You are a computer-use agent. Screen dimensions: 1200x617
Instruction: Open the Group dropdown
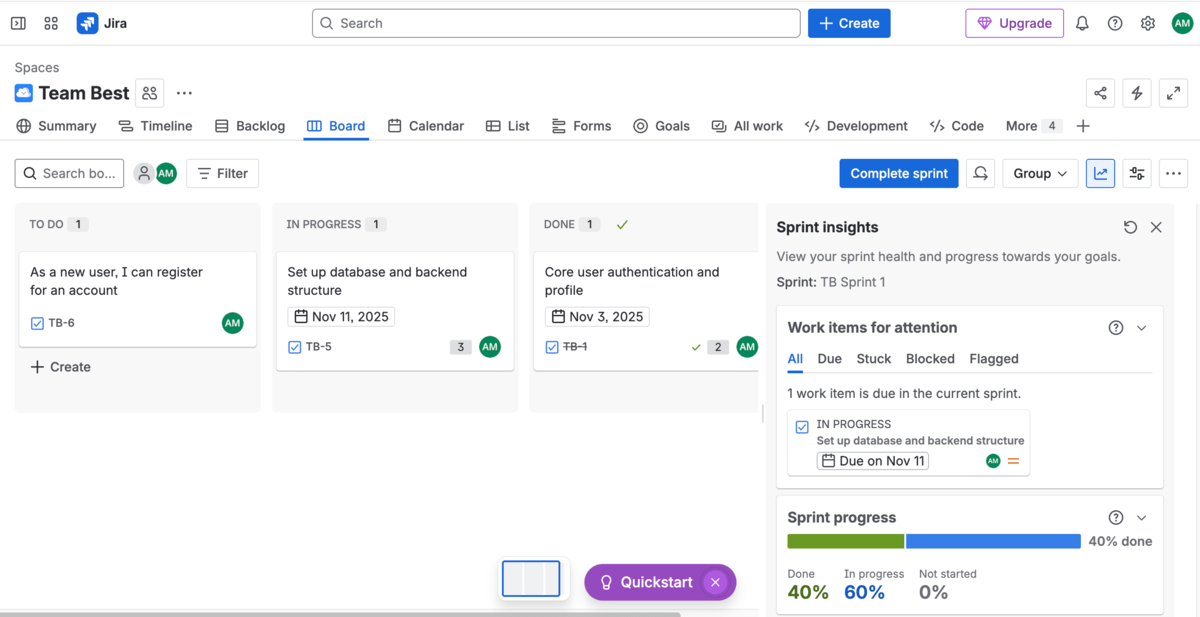[1039, 173]
